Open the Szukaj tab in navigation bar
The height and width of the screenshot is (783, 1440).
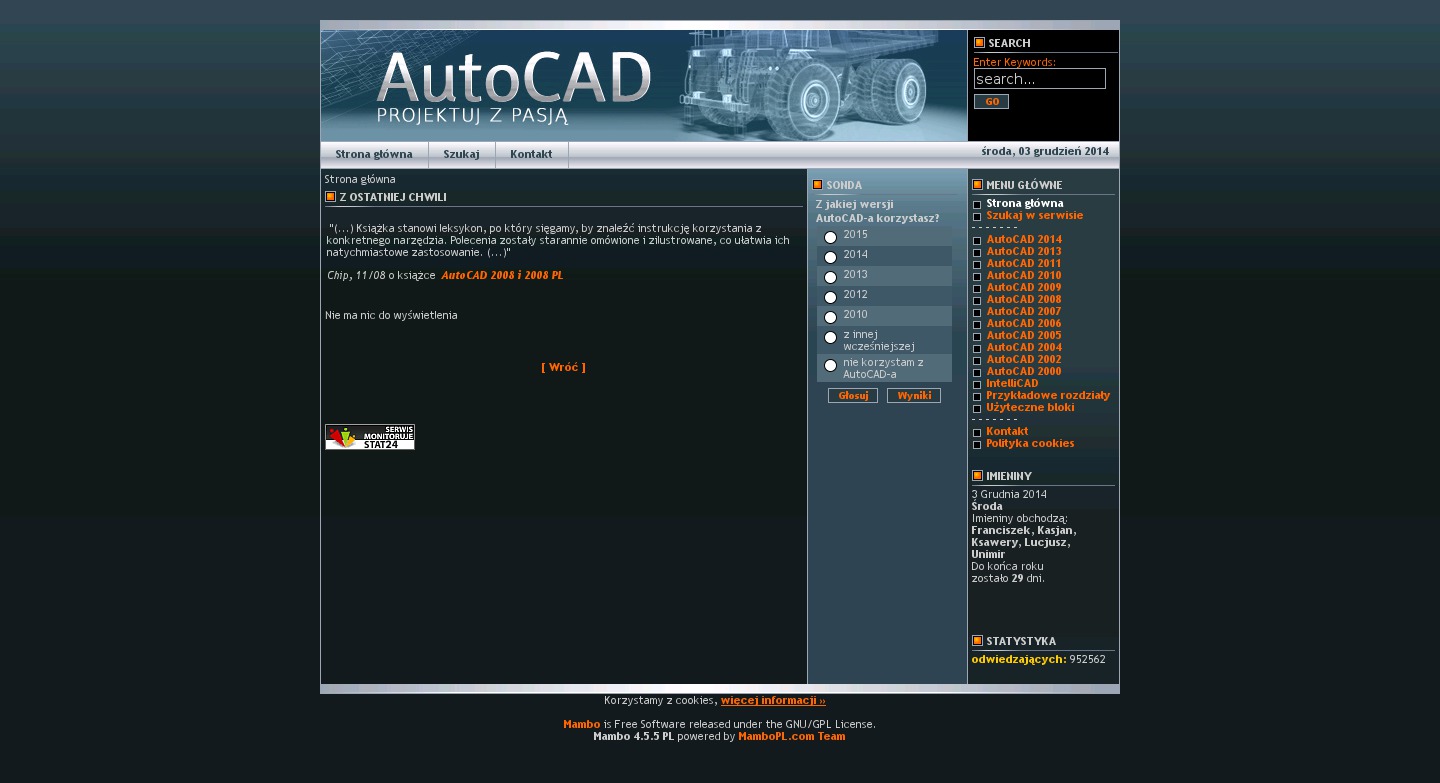[461, 155]
